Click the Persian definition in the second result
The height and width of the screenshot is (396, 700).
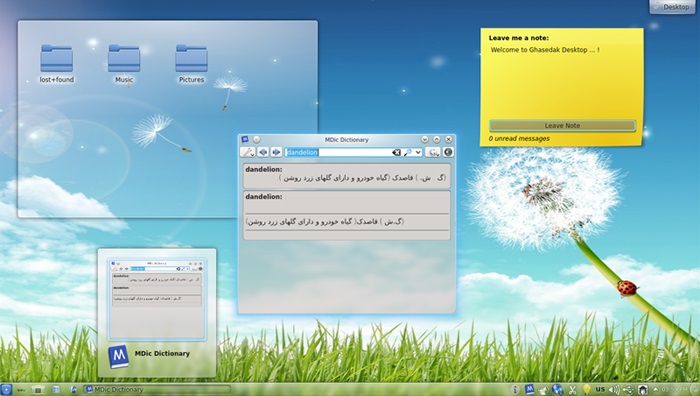click(325, 221)
